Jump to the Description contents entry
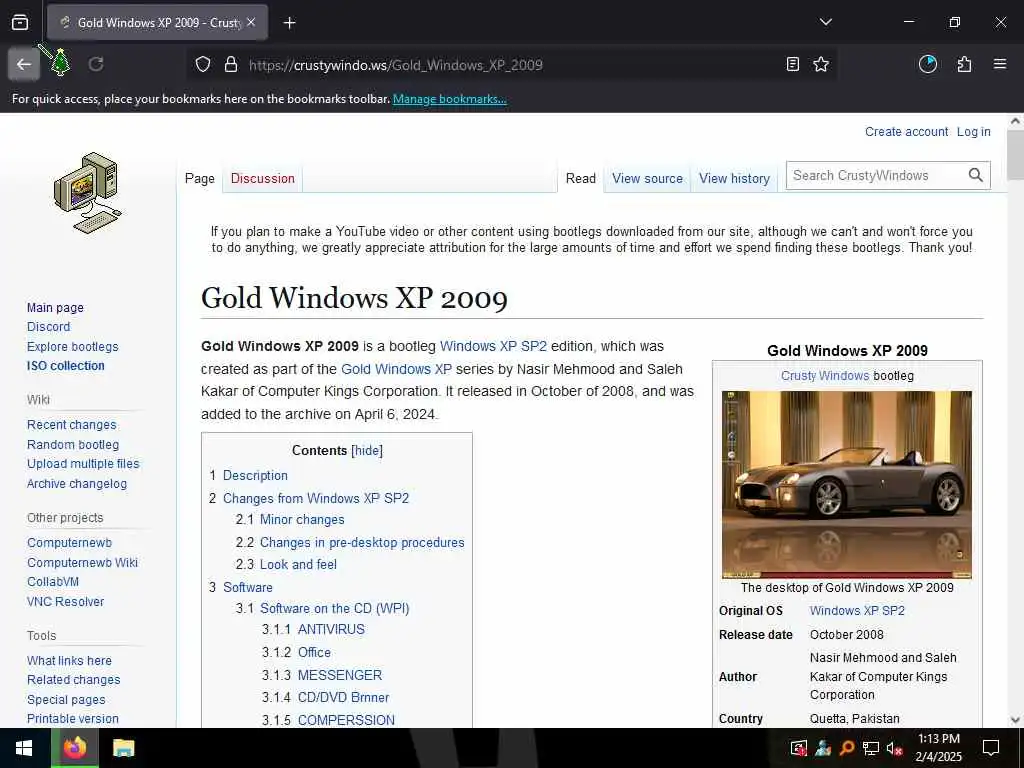The image size is (1024, 768). click(255, 475)
